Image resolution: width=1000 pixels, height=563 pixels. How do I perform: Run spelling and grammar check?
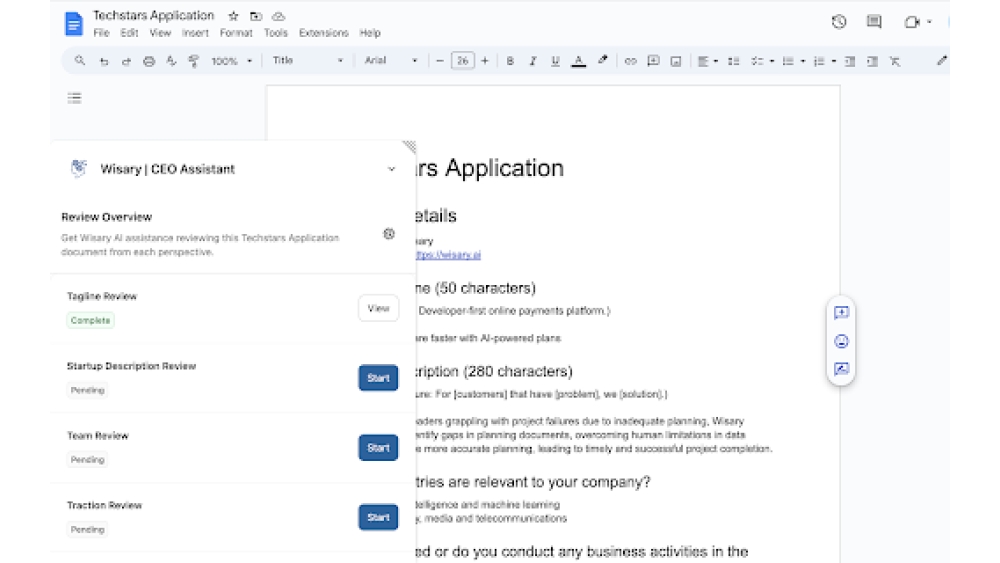tap(171, 61)
